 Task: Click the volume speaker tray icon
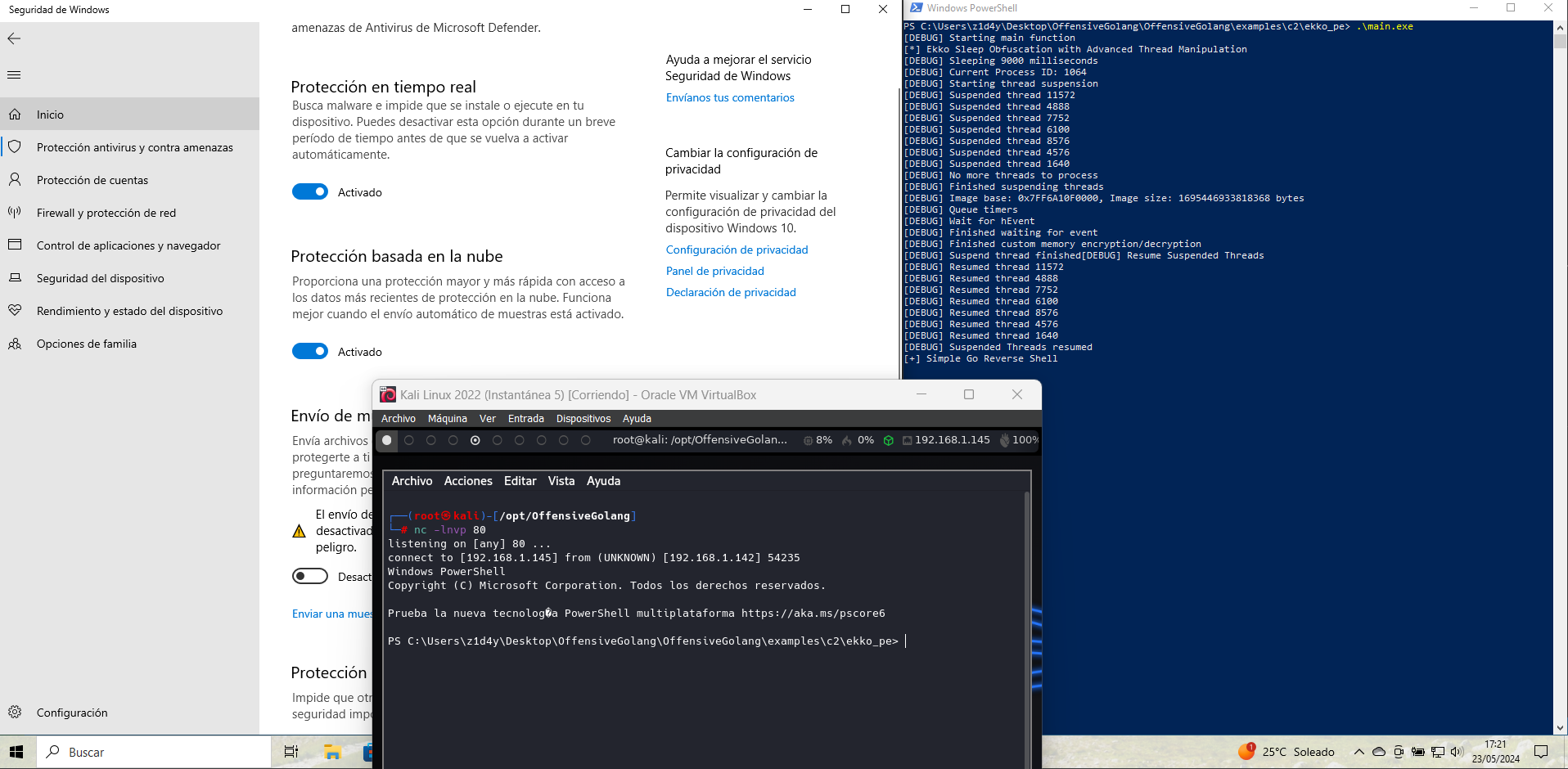1457,752
